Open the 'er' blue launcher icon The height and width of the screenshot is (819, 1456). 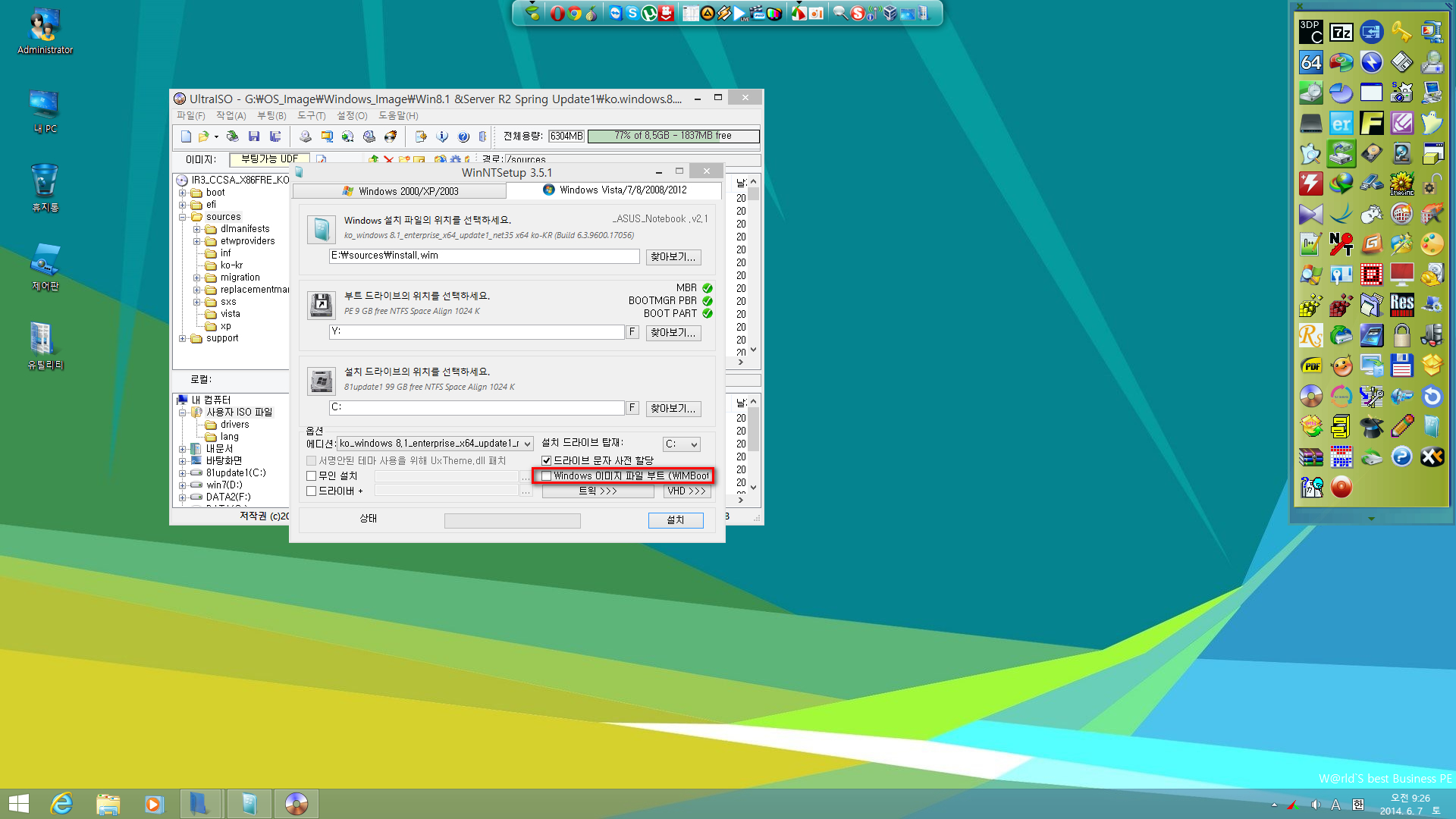[1341, 123]
